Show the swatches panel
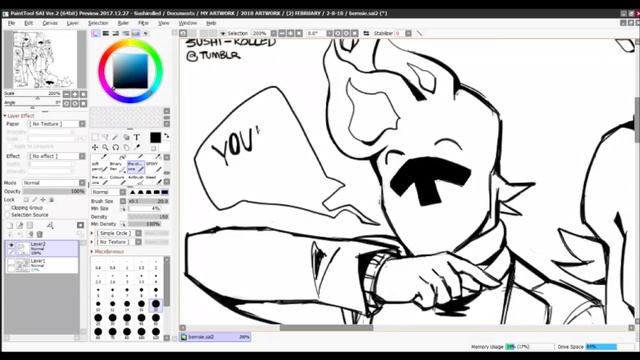Screen dimensions: 640x360 pos(136,33)
